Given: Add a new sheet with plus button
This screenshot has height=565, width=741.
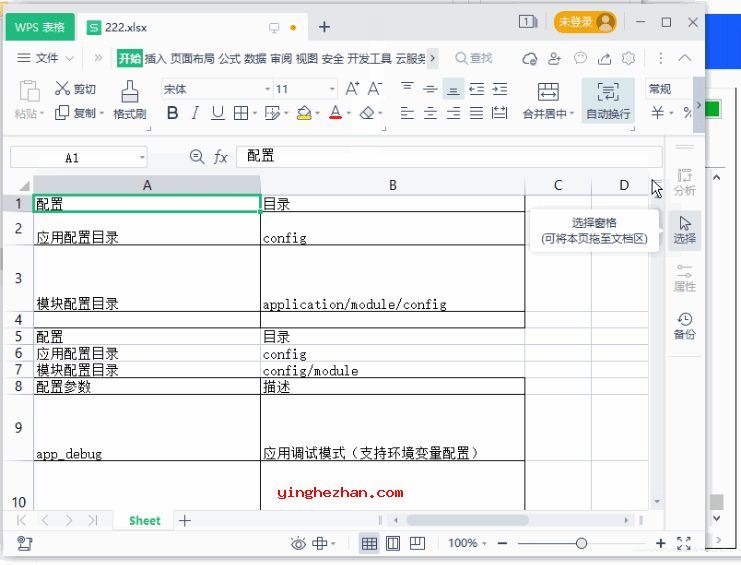Looking at the screenshot, I should click(x=185, y=521).
